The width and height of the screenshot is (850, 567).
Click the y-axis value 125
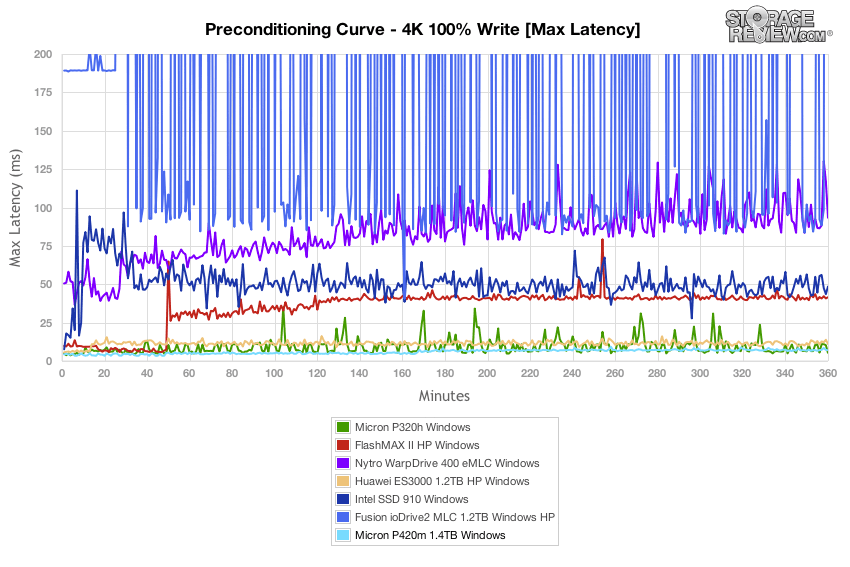coord(43,170)
